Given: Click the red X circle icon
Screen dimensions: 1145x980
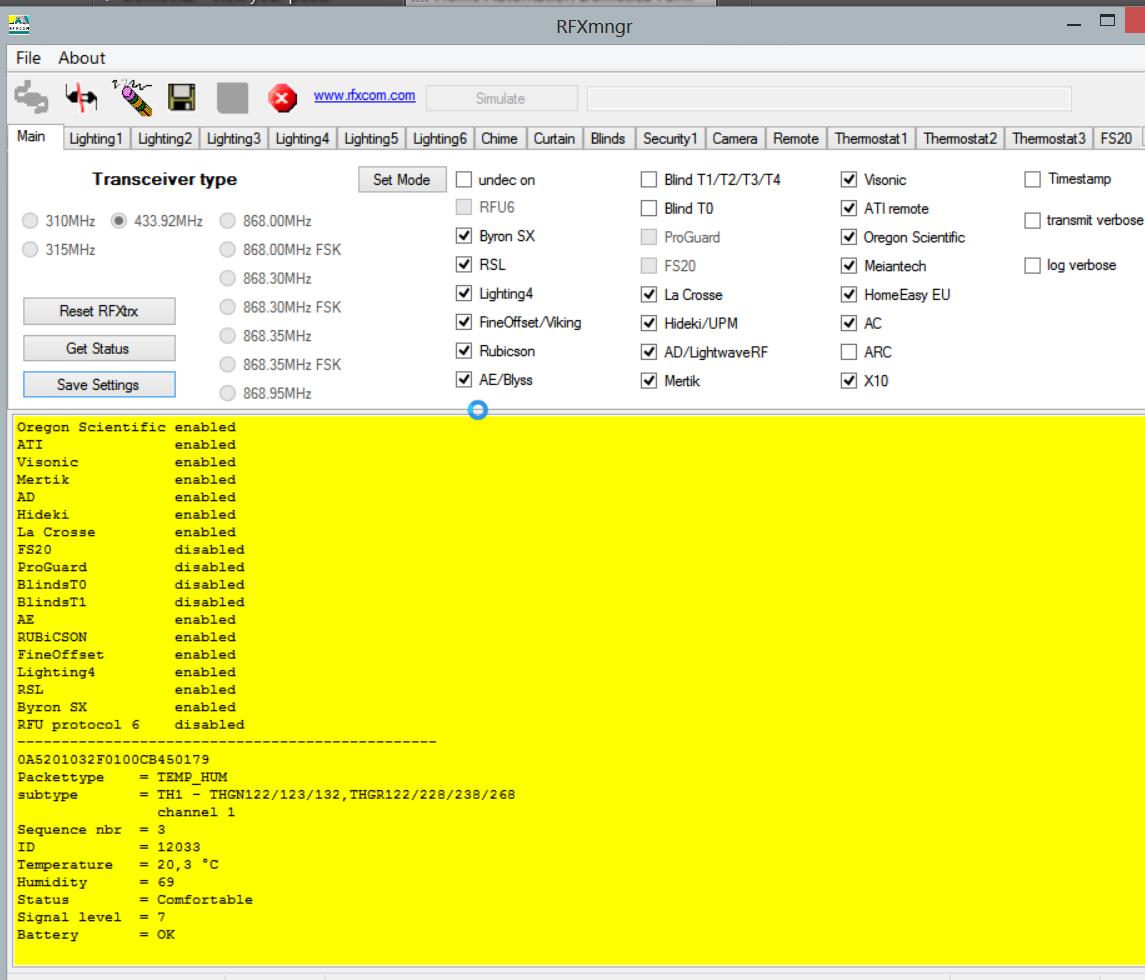Looking at the screenshot, I should [282, 98].
